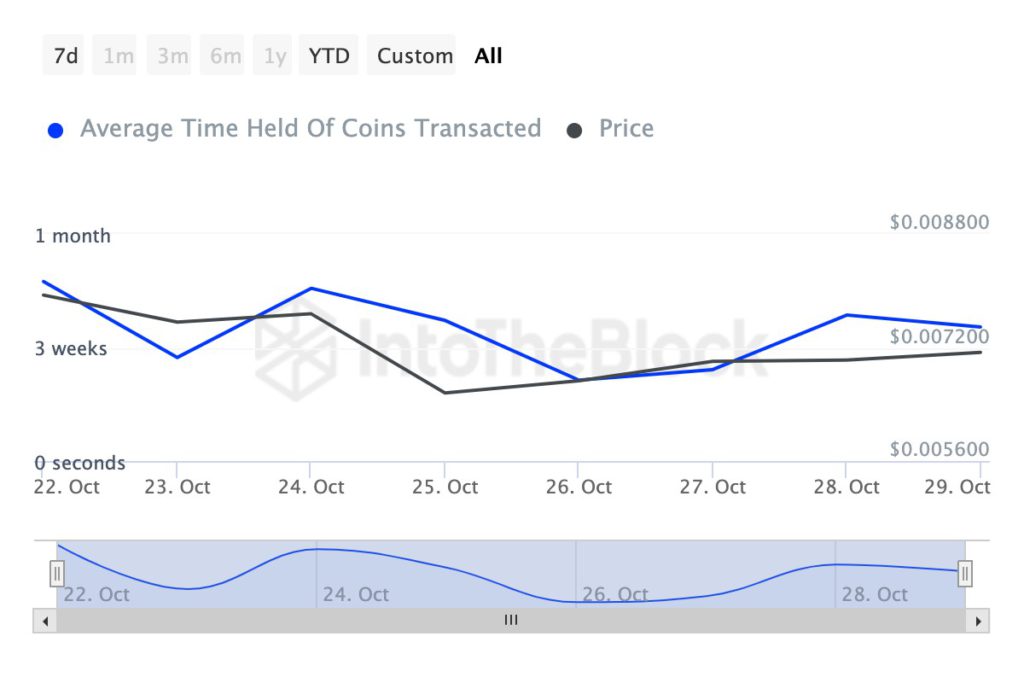Toggle the Price series legend
1024x683 pixels.
click(x=625, y=129)
